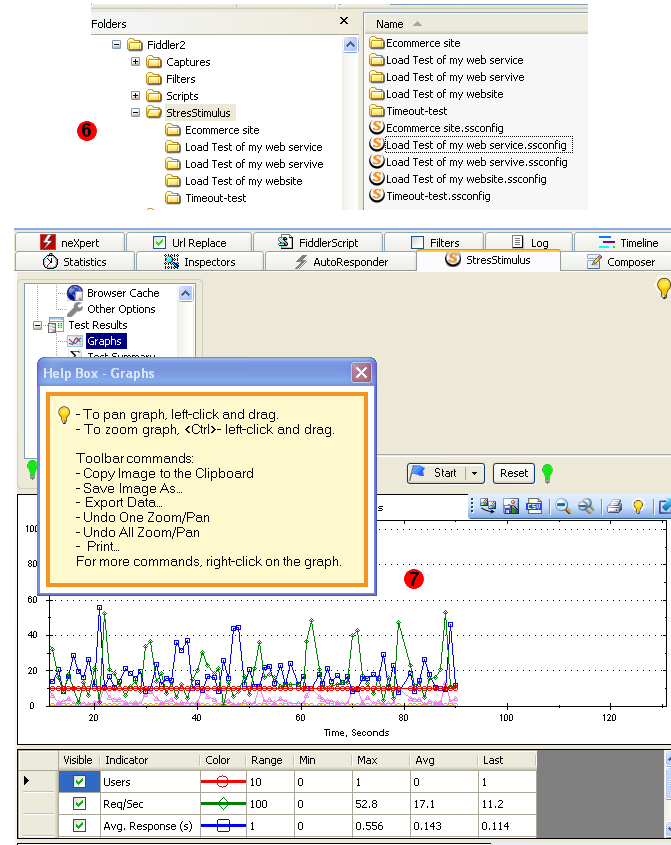Click Undo All Zoom/Pan double magnifier icon

click(586, 506)
